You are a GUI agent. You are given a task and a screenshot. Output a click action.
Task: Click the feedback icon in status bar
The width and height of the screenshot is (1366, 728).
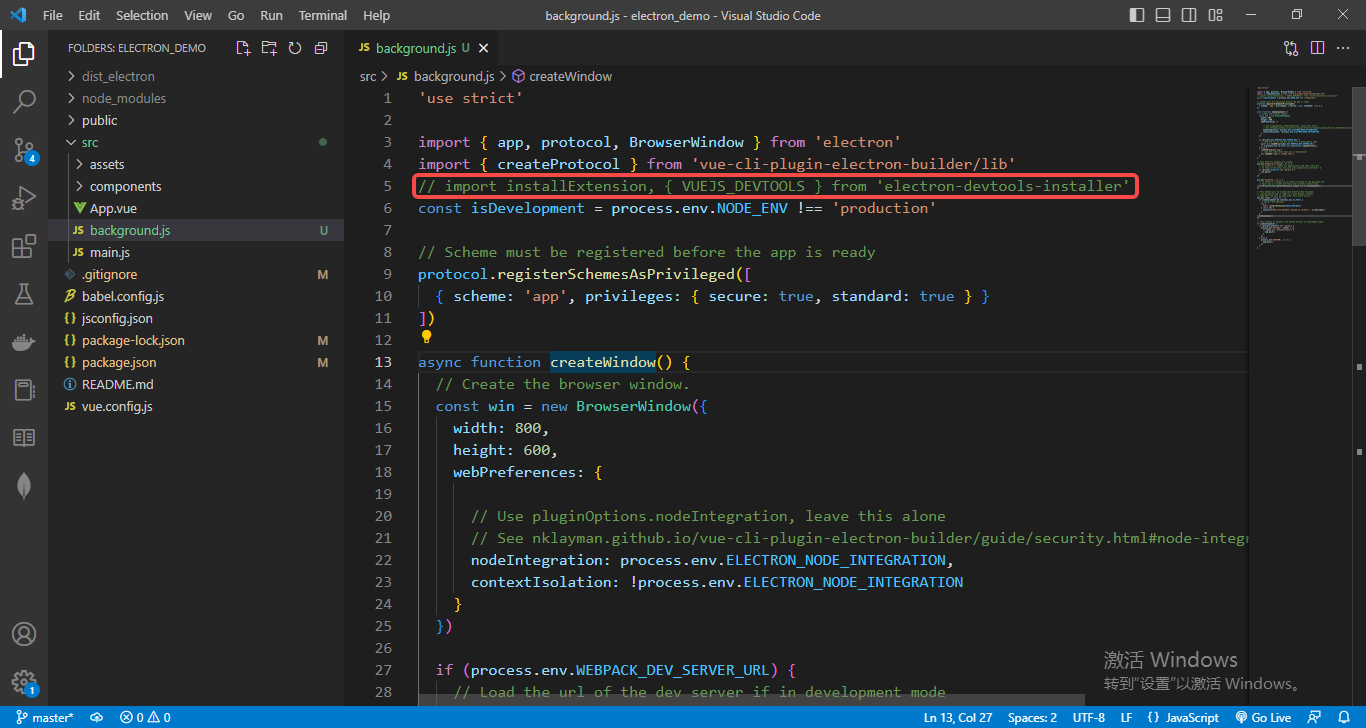click(x=1315, y=717)
